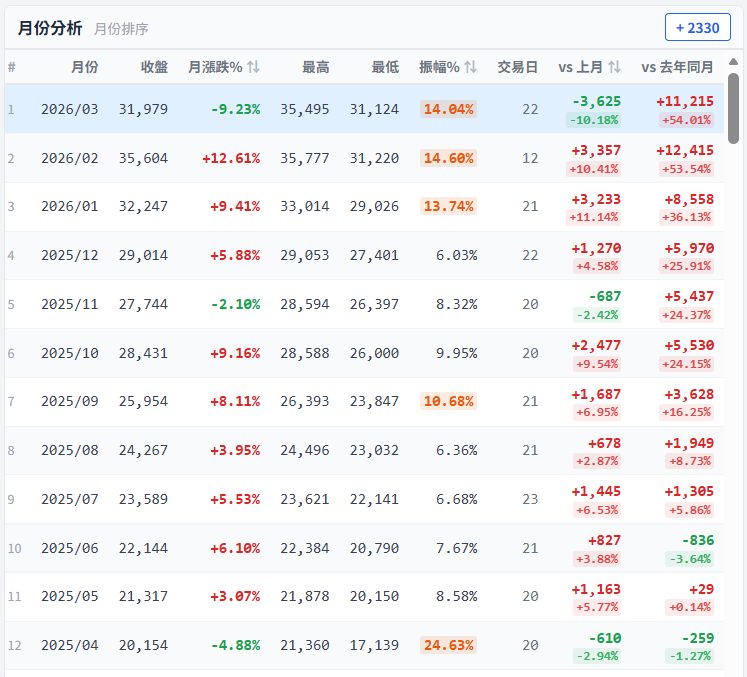
Task: Select the 2025/10 month cell
Action: (70, 354)
